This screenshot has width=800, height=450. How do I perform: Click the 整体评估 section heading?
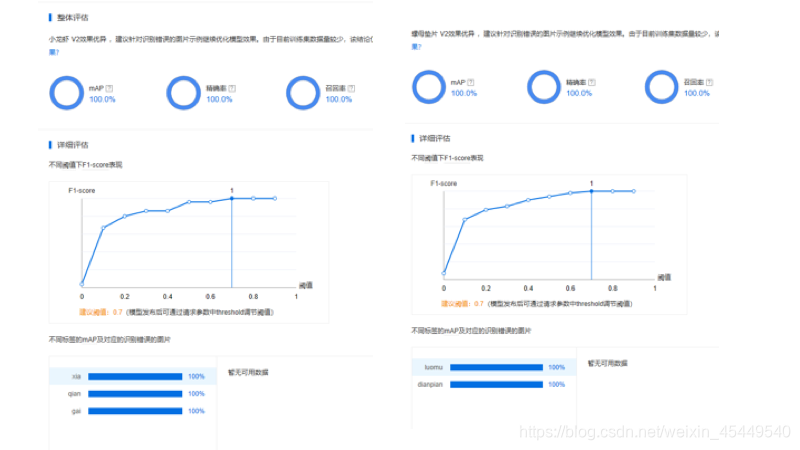coord(72,18)
